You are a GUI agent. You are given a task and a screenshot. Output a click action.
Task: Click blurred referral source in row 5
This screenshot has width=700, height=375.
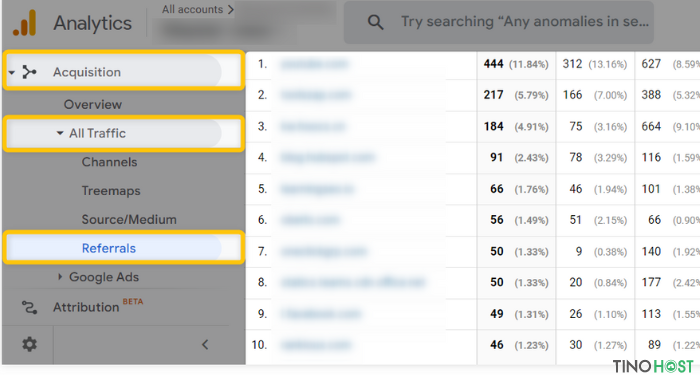pos(317,189)
